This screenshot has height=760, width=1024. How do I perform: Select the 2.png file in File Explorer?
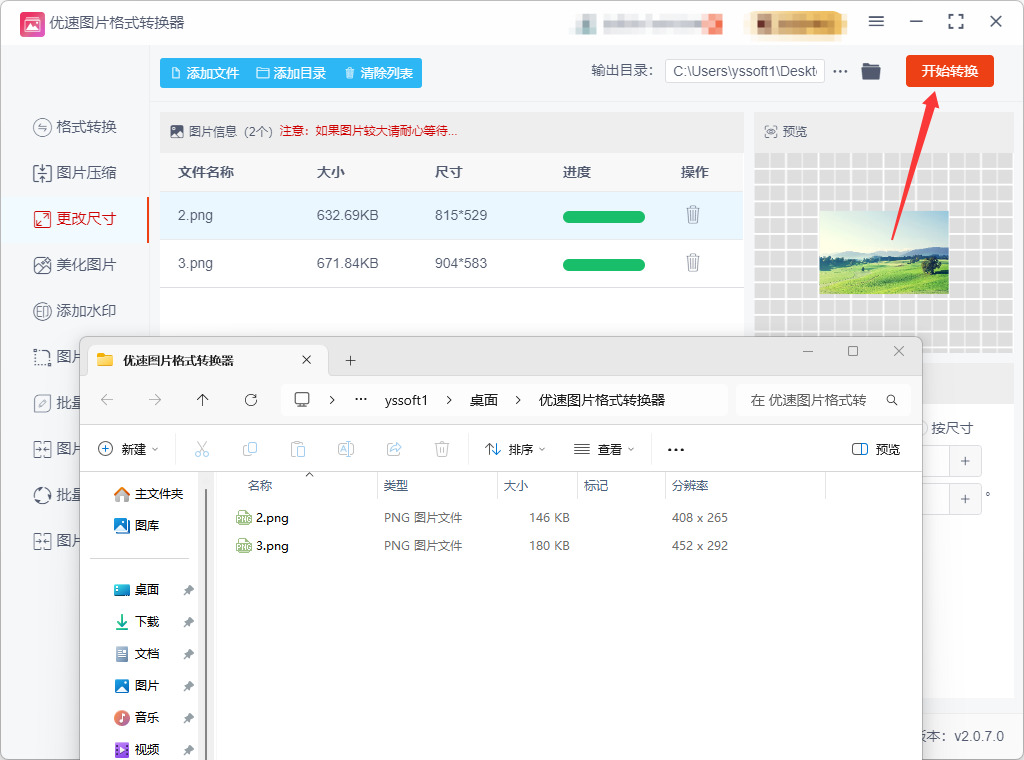click(x=272, y=518)
